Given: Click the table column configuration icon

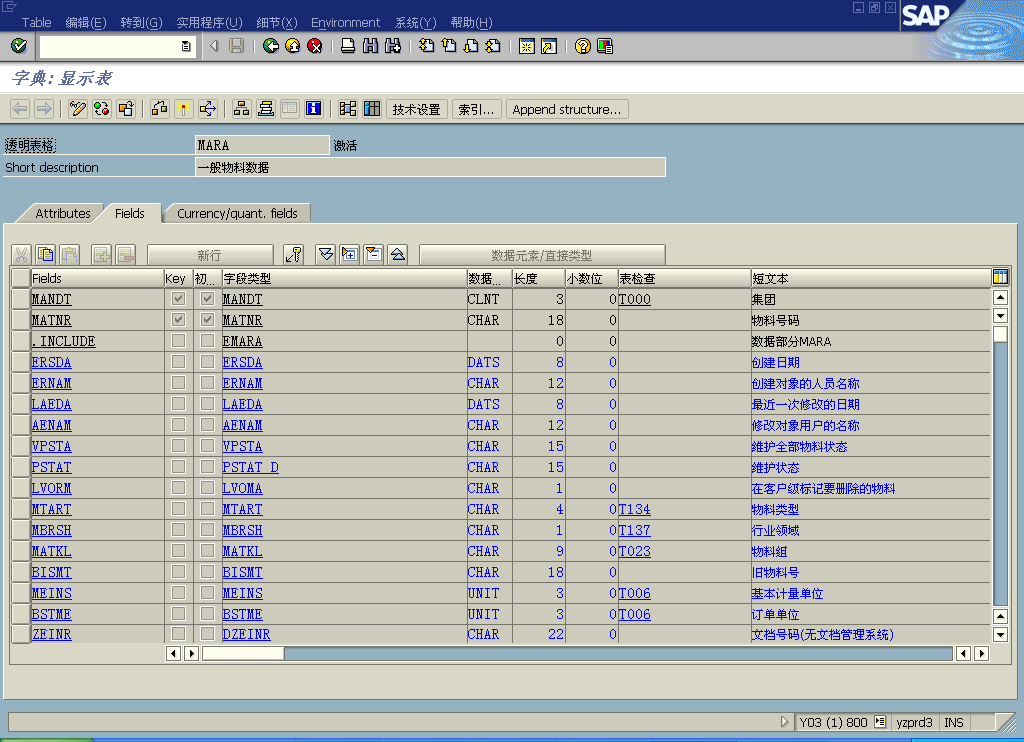Looking at the screenshot, I should click(x=1000, y=277).
